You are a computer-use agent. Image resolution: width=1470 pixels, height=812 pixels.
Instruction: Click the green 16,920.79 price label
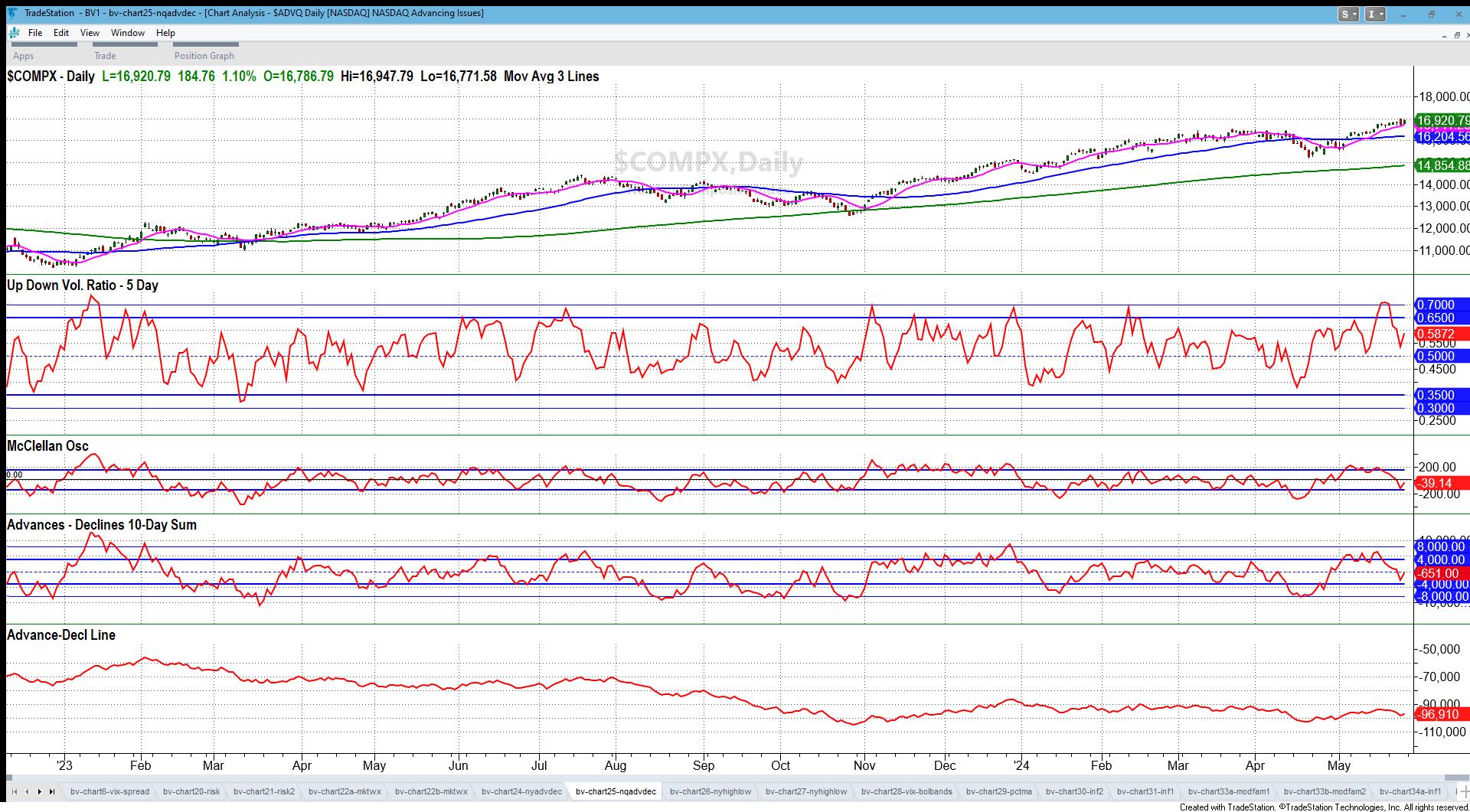point(1441,120)
